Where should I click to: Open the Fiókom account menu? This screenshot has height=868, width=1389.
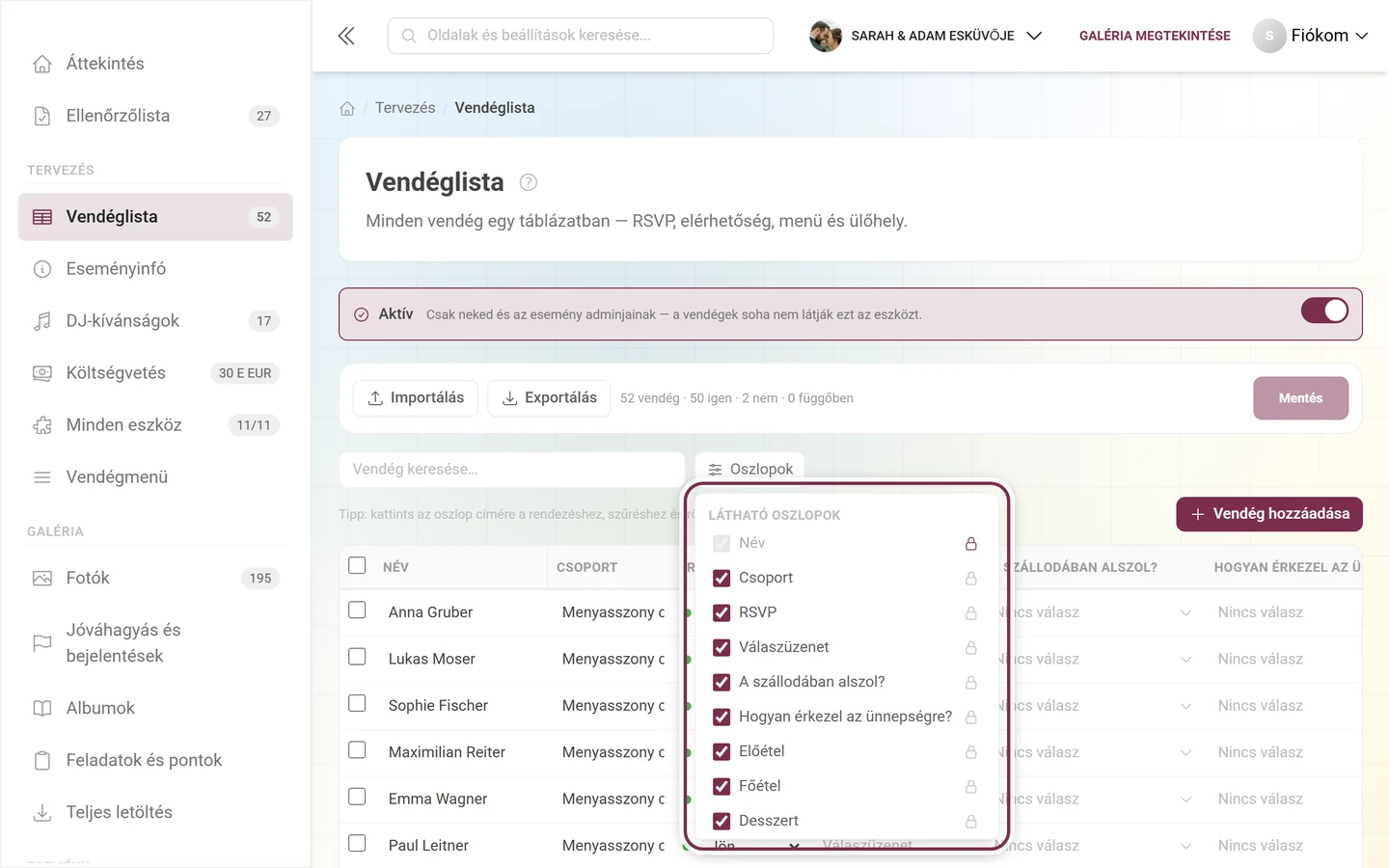point(1311,36)
